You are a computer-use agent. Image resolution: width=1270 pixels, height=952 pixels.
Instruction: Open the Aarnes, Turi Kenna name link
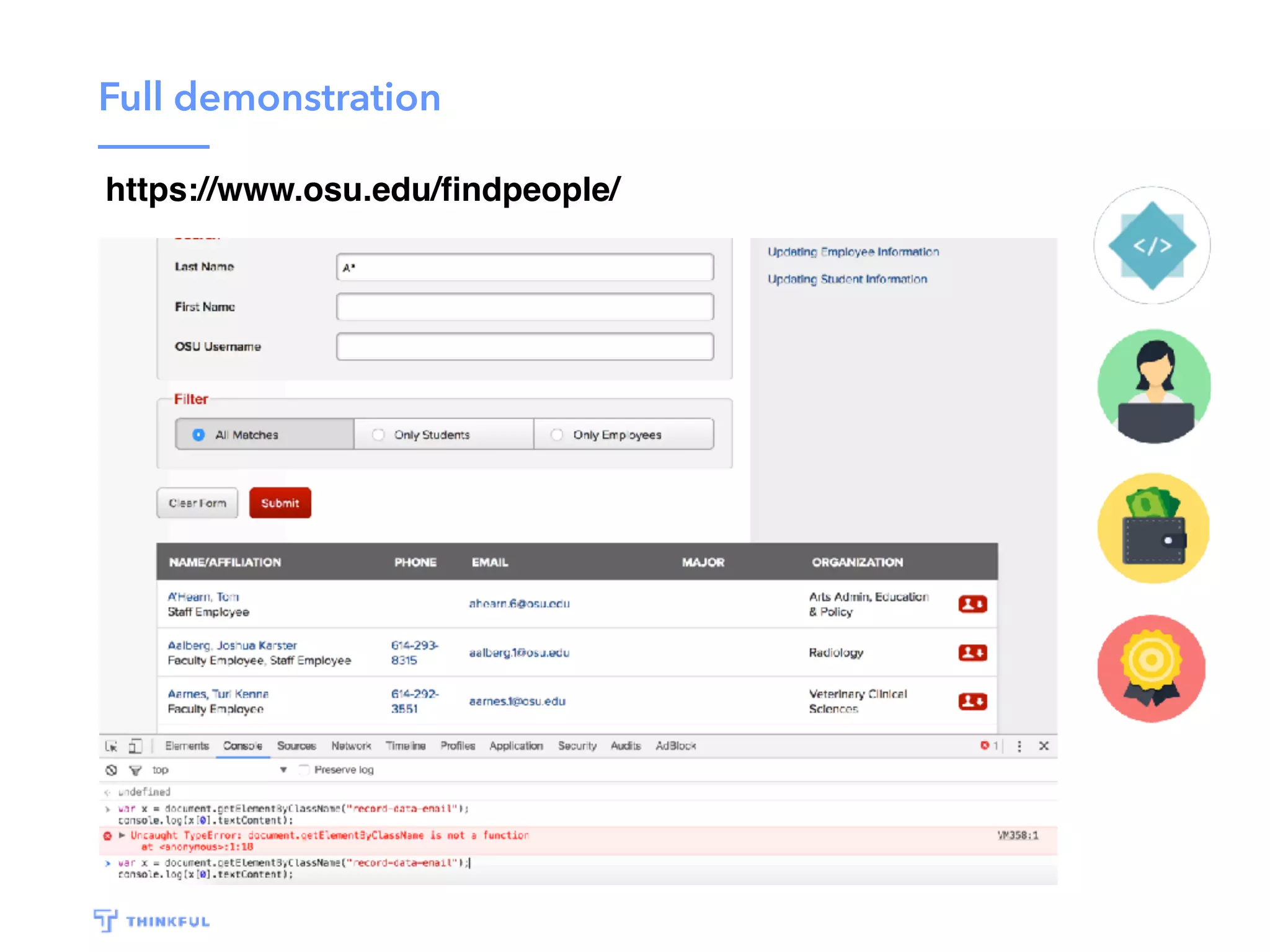[x=218, y=694]
